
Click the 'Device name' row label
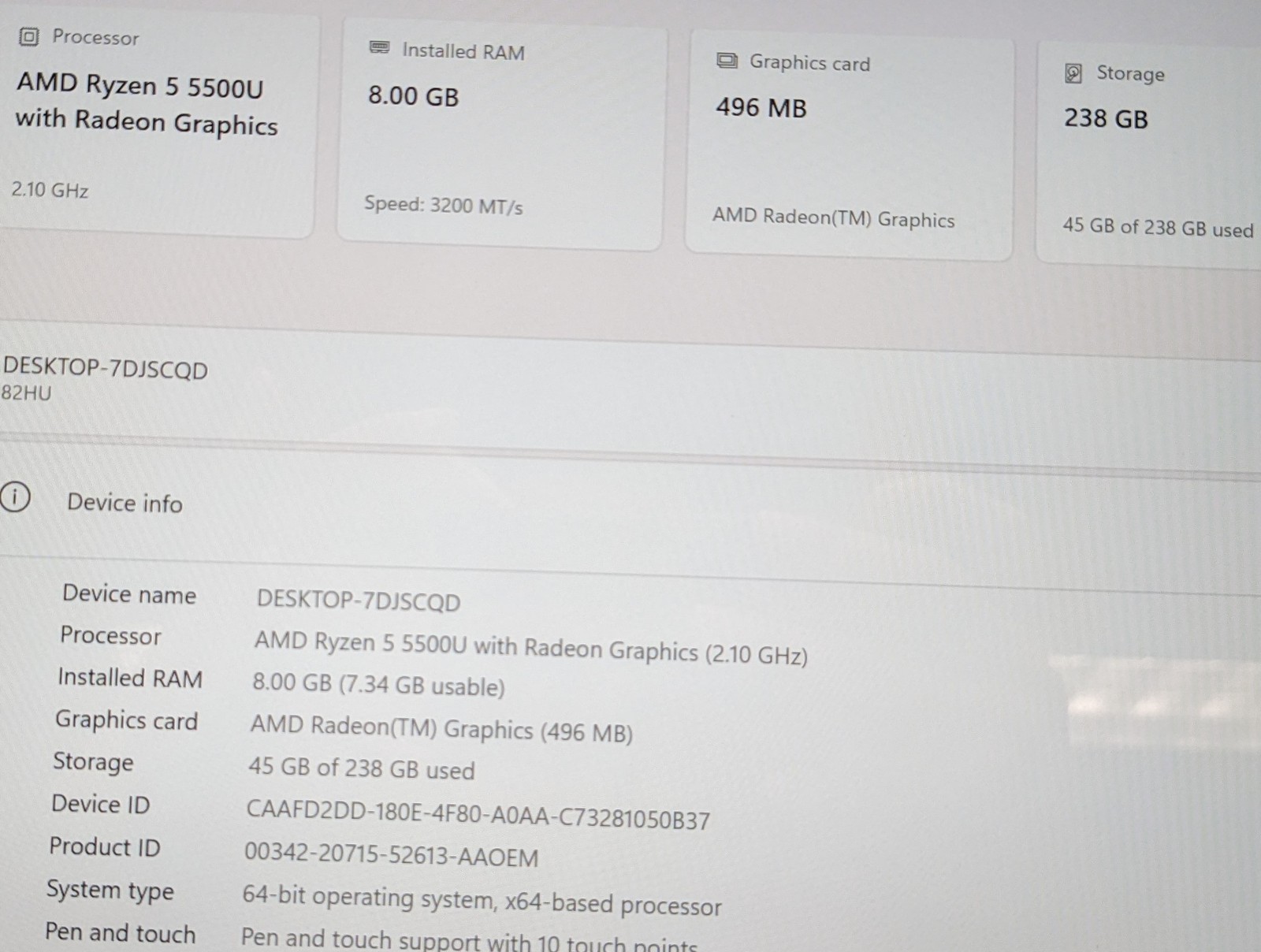129,594
